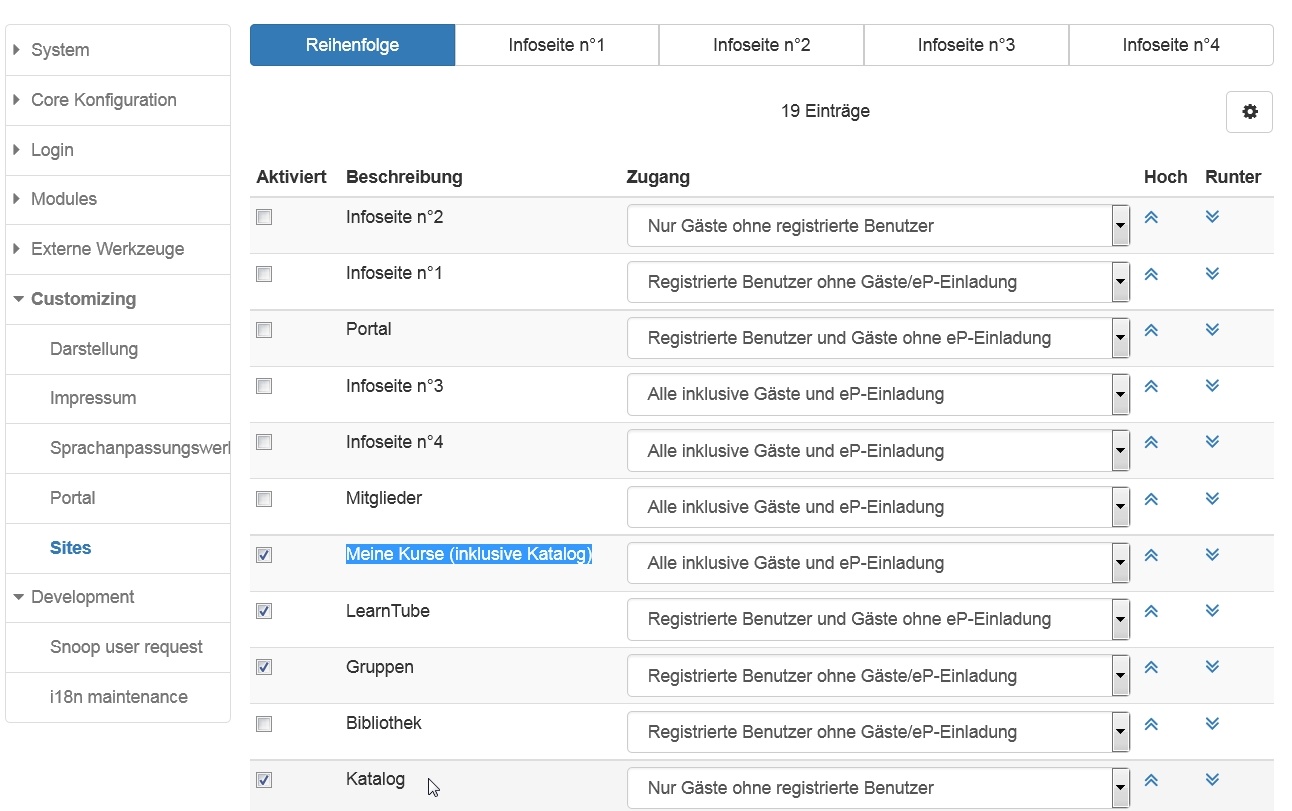Move Infoseite n°4 row down
The width and height of the screenshot is (1292, 811).
coord(1212,442)
